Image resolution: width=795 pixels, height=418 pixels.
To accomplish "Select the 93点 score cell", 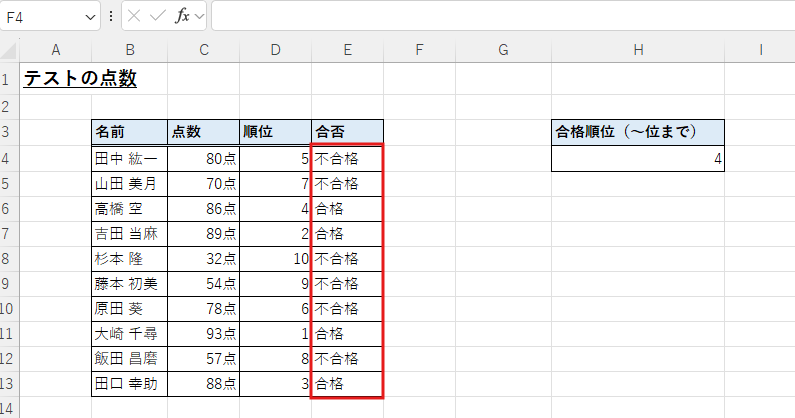I will pos(203,333).
